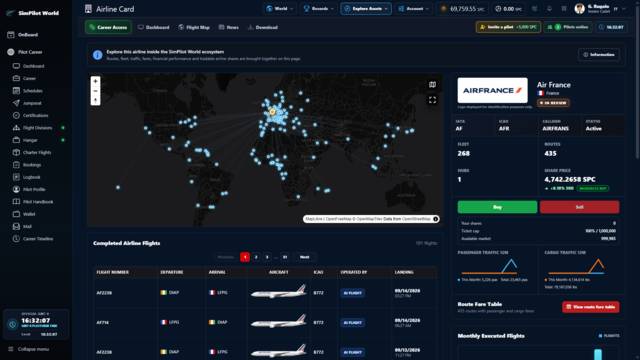Click the map zoom out minus button
The image size is (640, 360).
click(96, 91)
